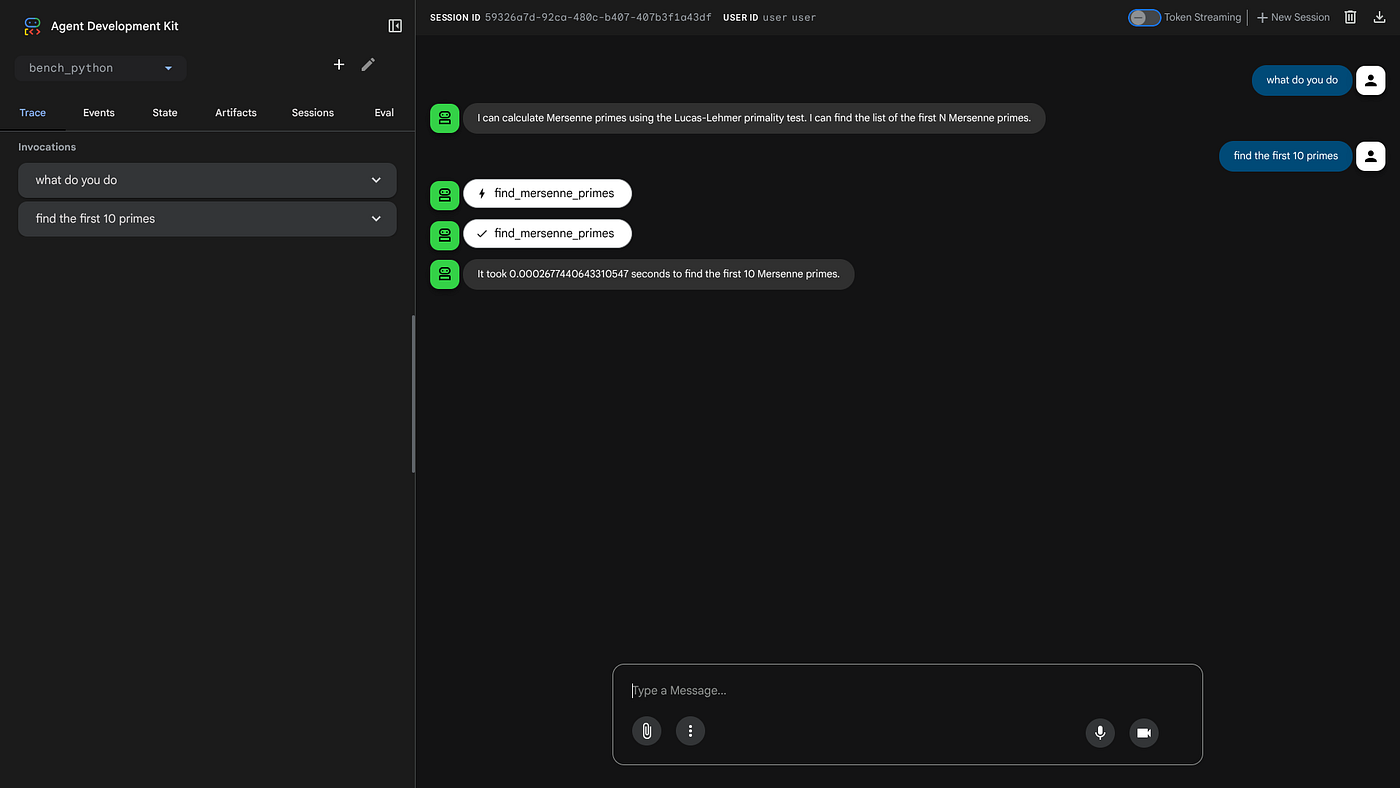Screen dimensions: 1400x788
Task: Click the agent avatar beside the lightning find_mersenne_primes chip
Action: click(444, 194)
